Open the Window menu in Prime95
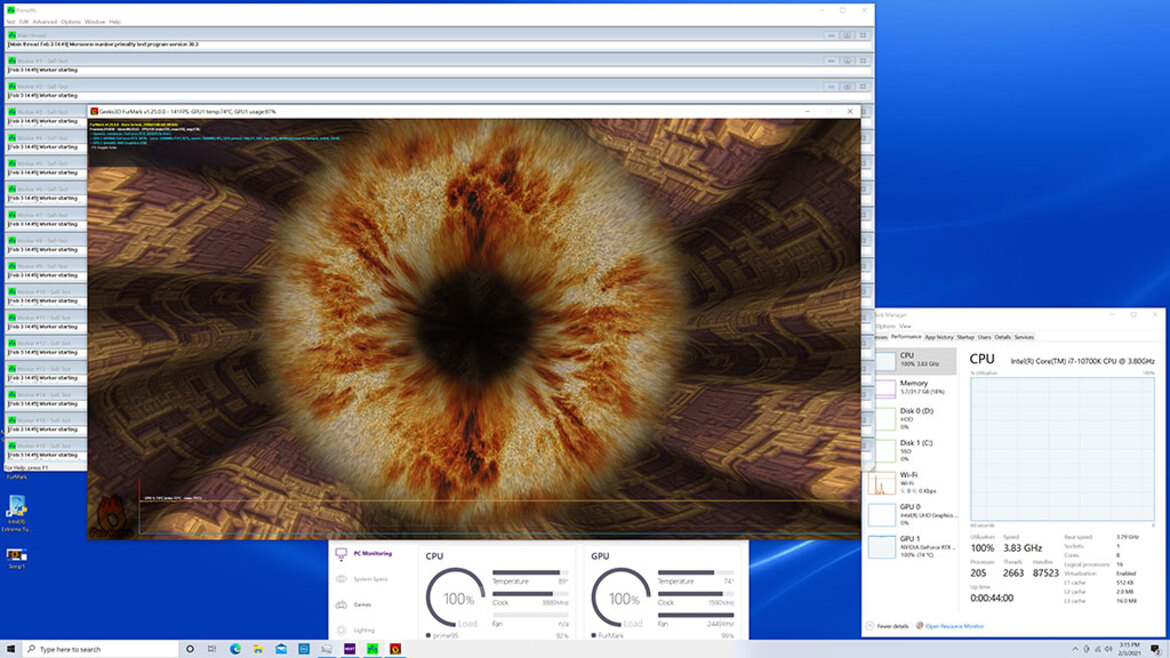The image size is (1170, 658). [x=95, y=22]
